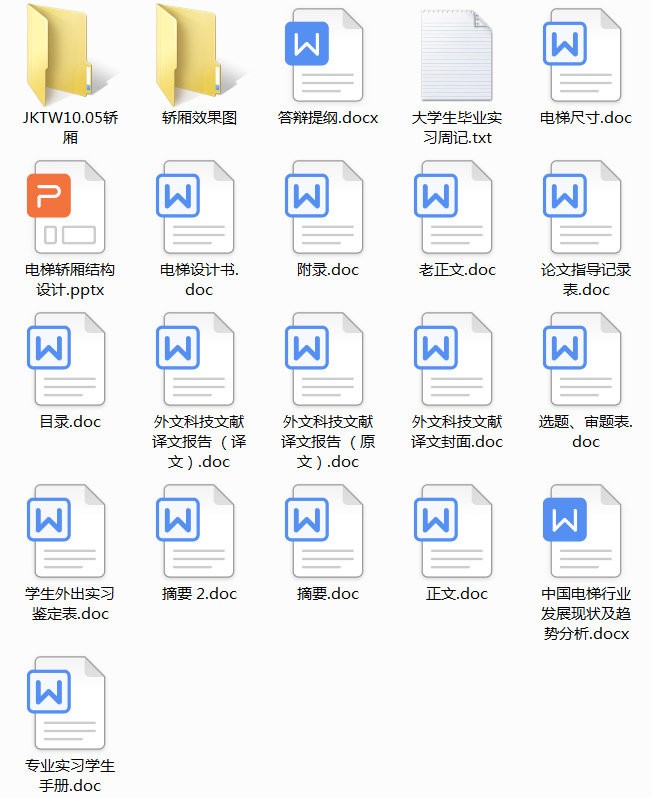Screen dimensions: 652x798
Task: Click the file name text 电梯尺寸.doc
Action: tap(586, 118)
